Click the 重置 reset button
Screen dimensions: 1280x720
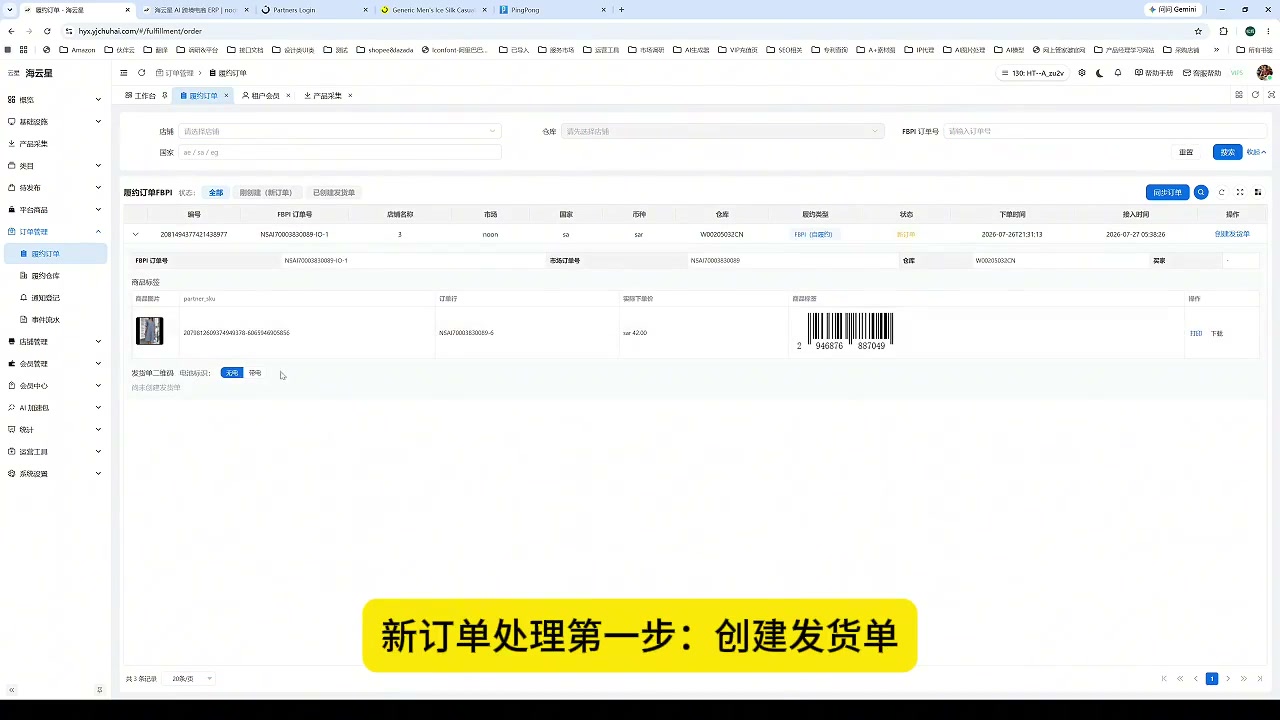point(1186,152)
